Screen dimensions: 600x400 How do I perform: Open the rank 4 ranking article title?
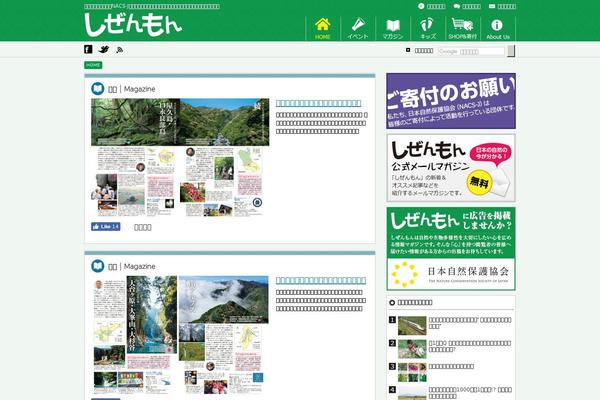tap(470, 393)
